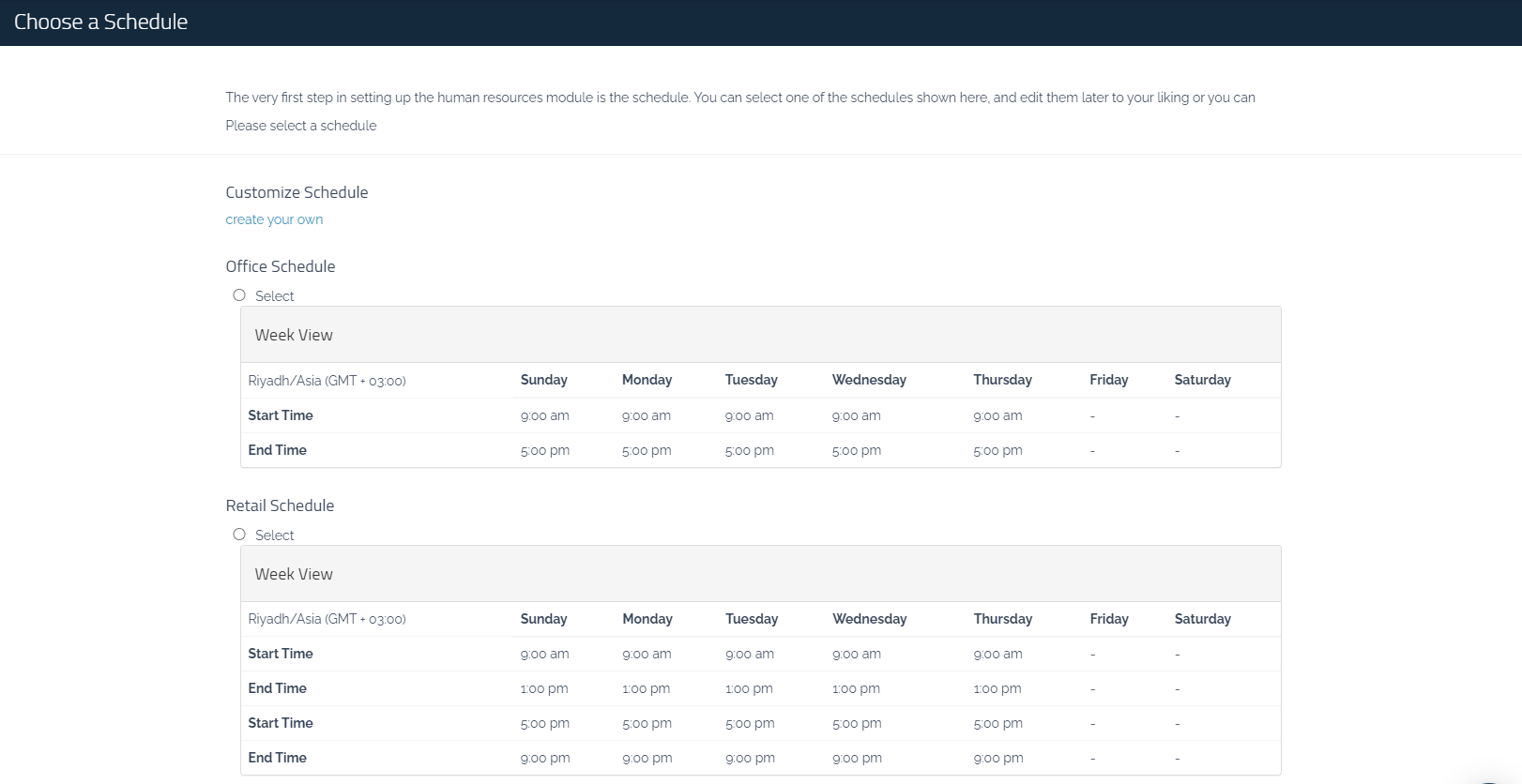Click Retail Schedule Friday column header

pyautogui.click(x=1108, y=619)
